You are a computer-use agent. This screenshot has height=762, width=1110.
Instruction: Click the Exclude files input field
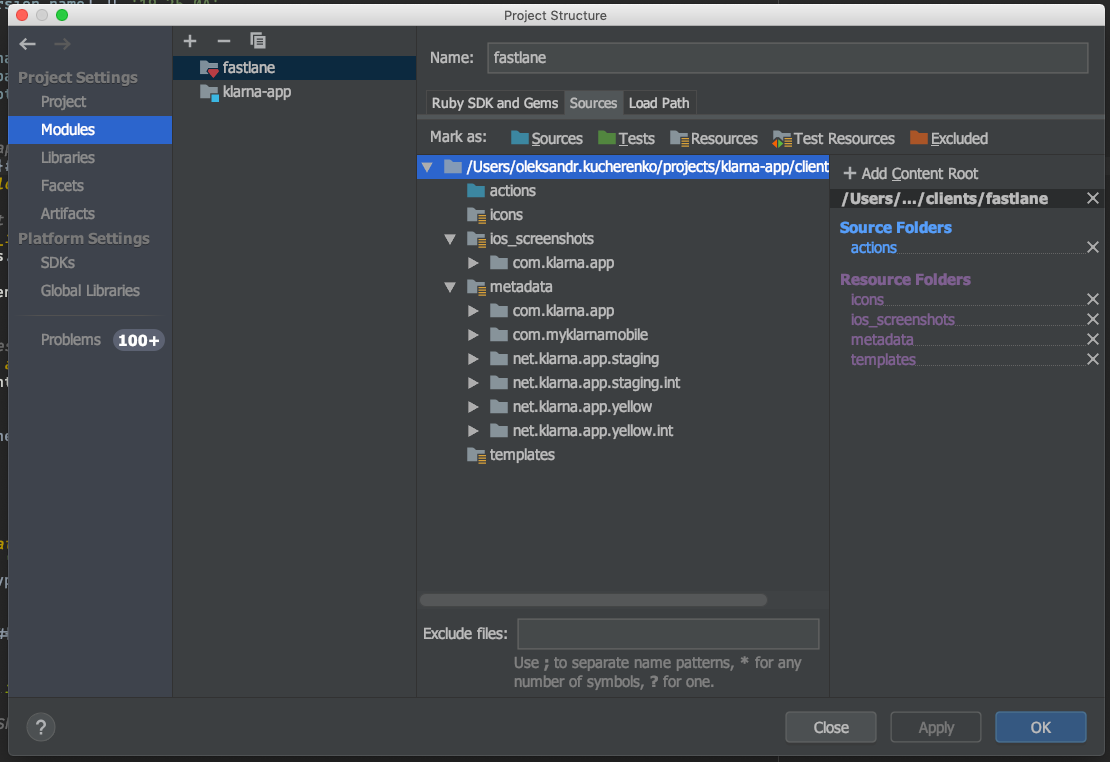point(667,633)
